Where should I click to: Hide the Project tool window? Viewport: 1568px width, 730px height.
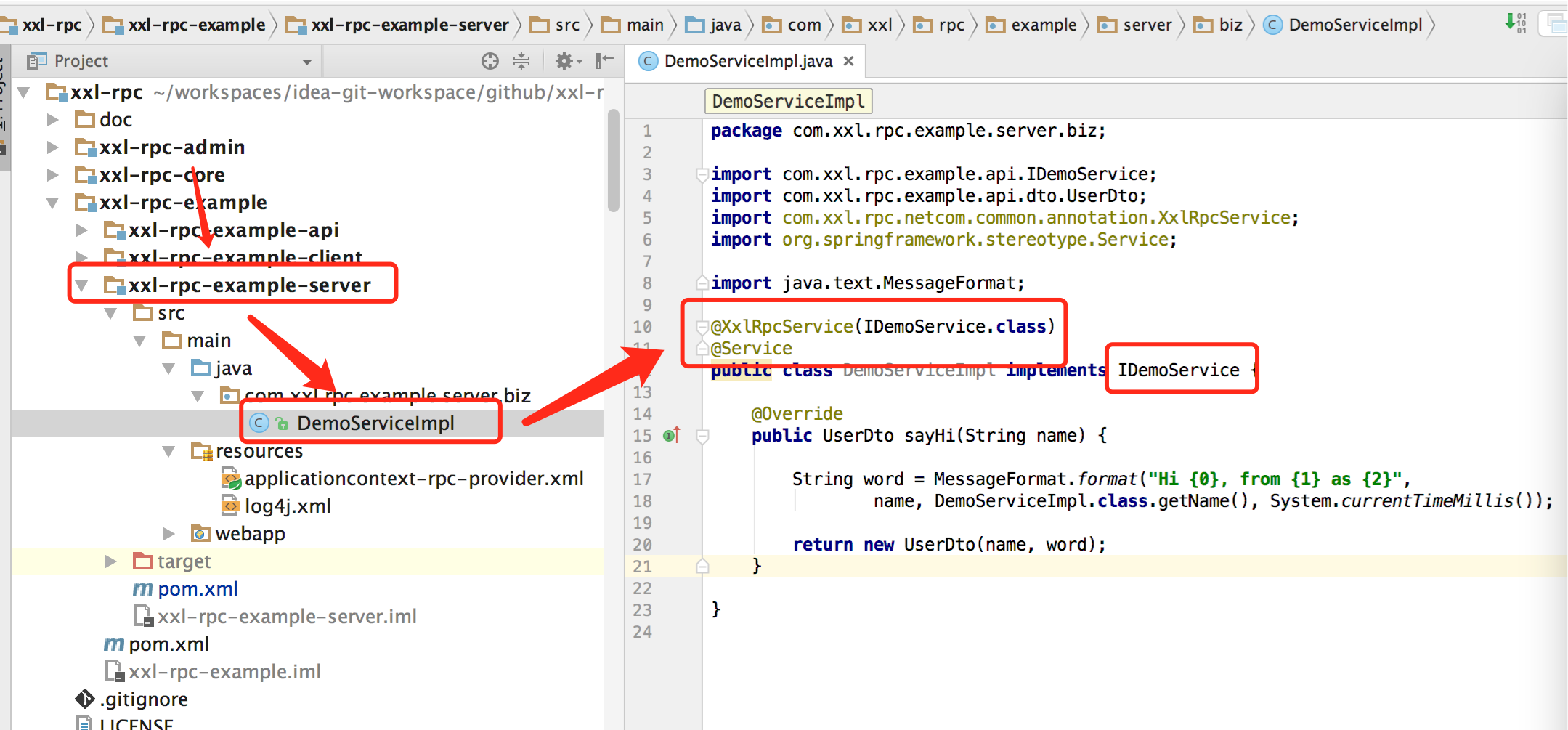(604, 61)
